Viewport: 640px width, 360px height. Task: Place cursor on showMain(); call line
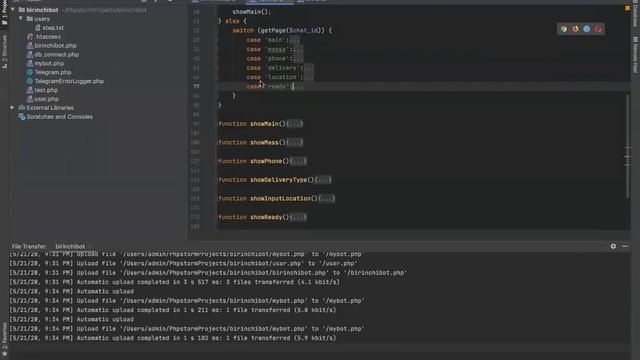pos(251,12)
